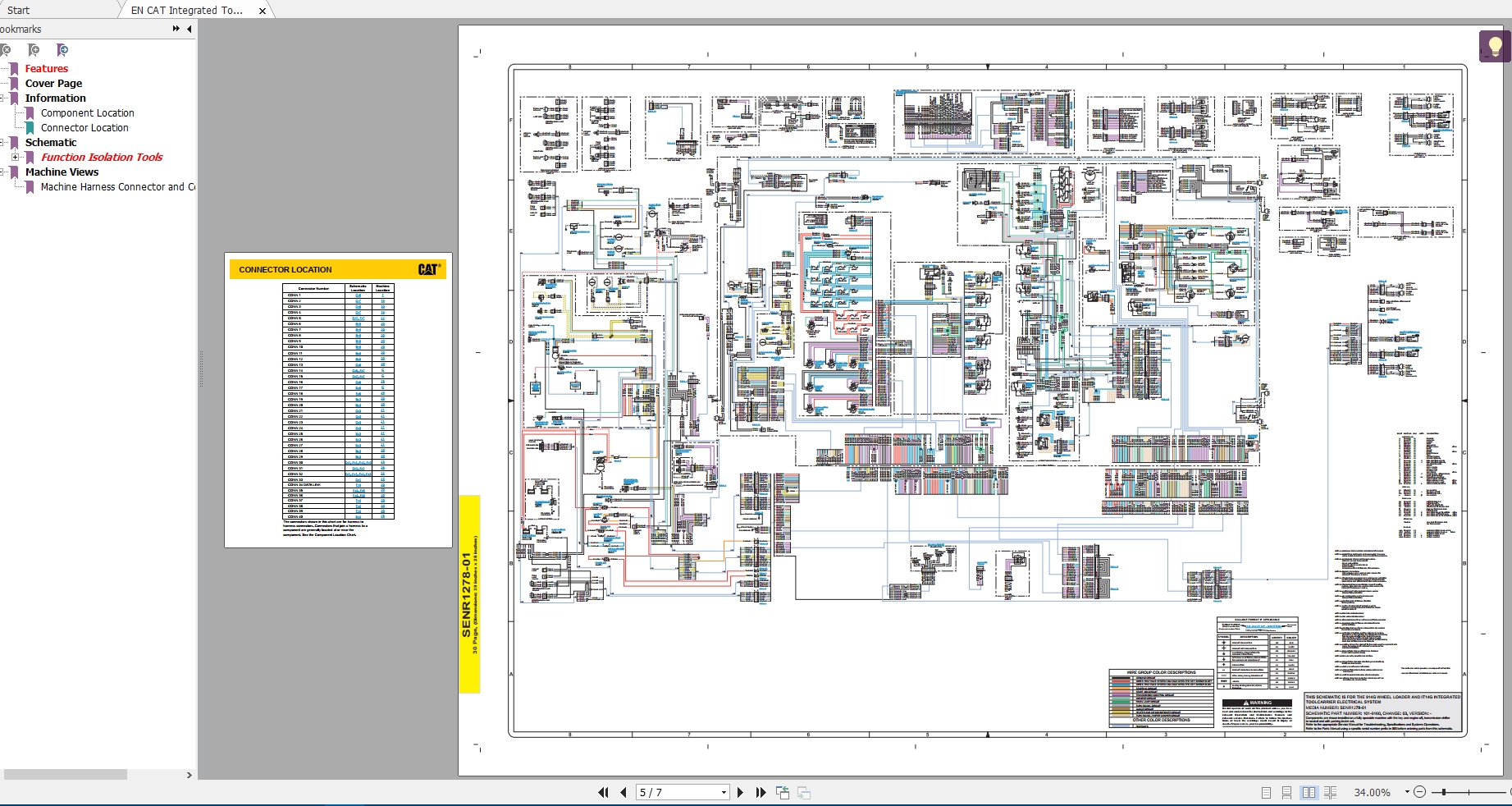
Task: Toggle the Bookmarks panel collapse arrow
Action: click(x=190, y=29)
